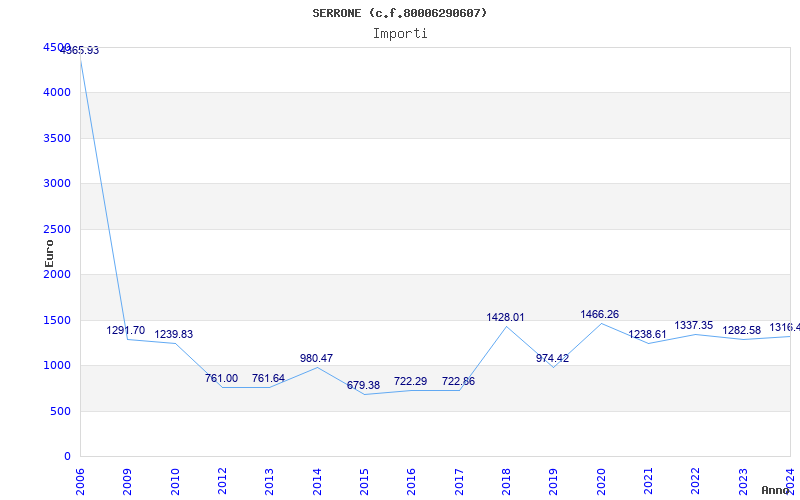Click the 722.86 data label

(x=458, y=381)
